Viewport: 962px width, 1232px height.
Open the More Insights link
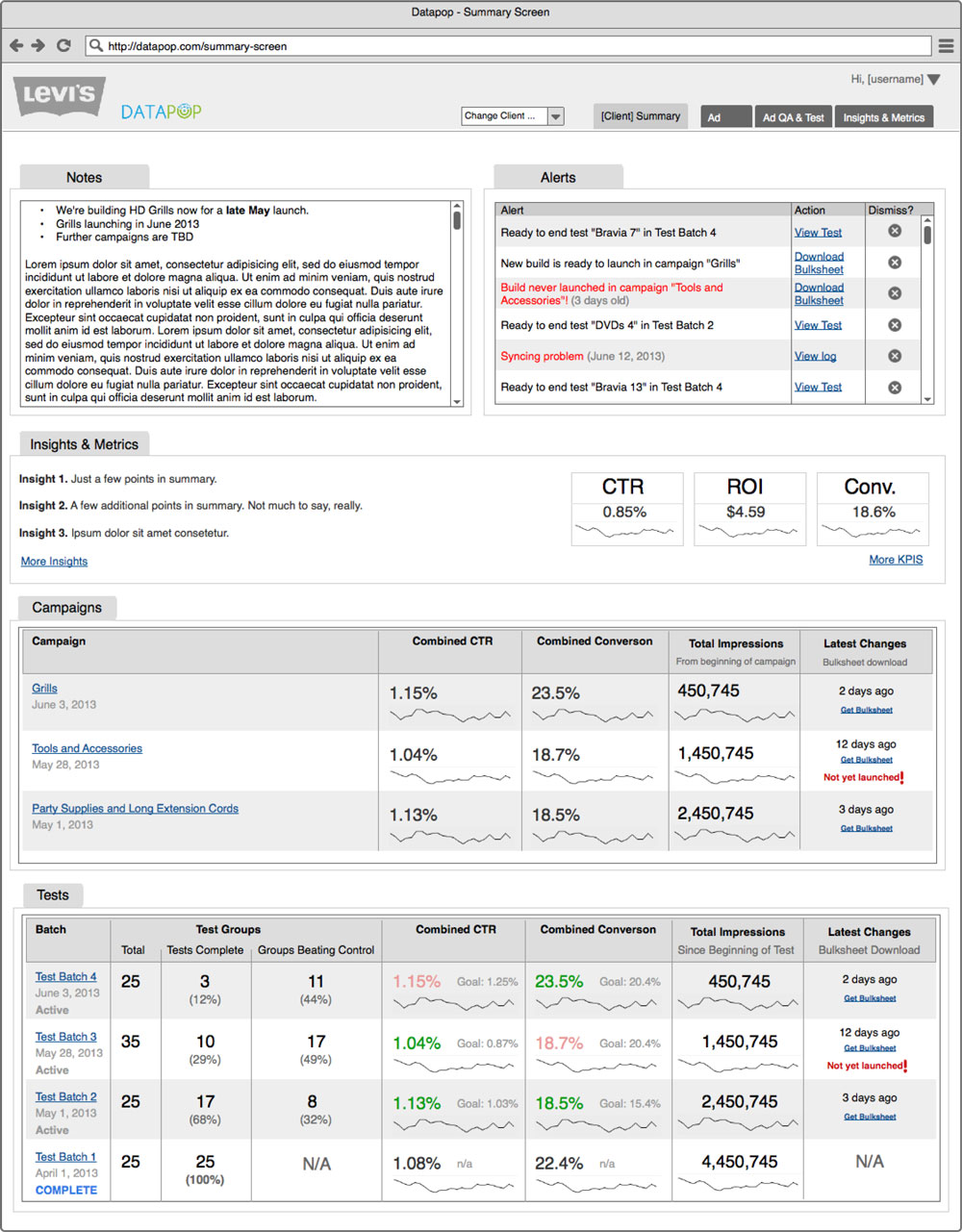[54, 562]
